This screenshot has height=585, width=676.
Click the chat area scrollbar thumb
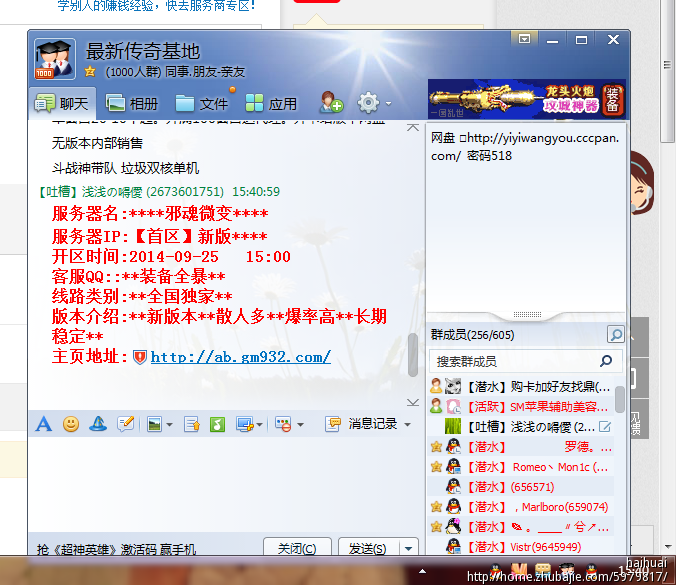click(413, 355)
